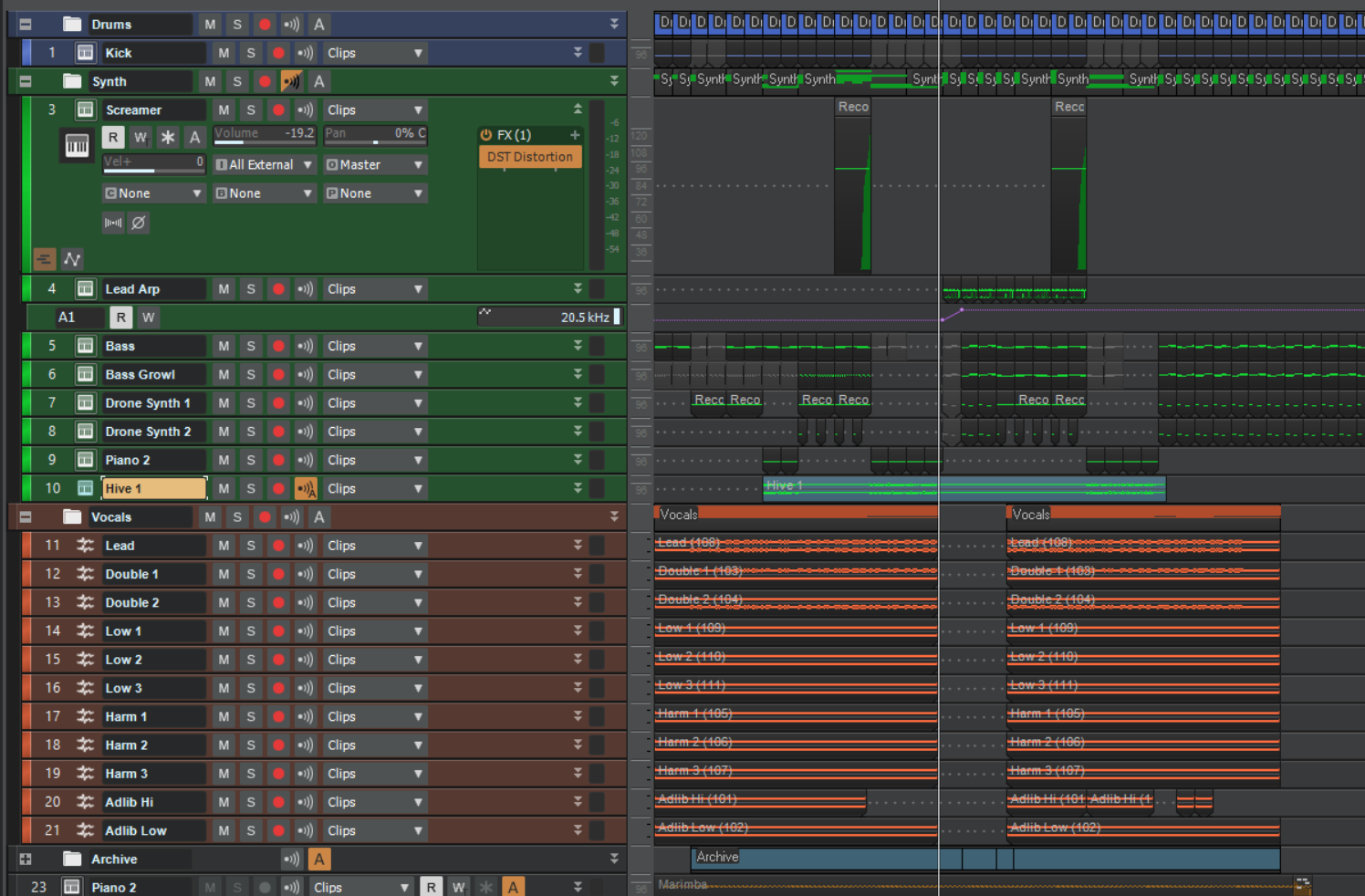The image size is (1365, 896).
Task: Enable automation read on lane A1
Action: 120,318
